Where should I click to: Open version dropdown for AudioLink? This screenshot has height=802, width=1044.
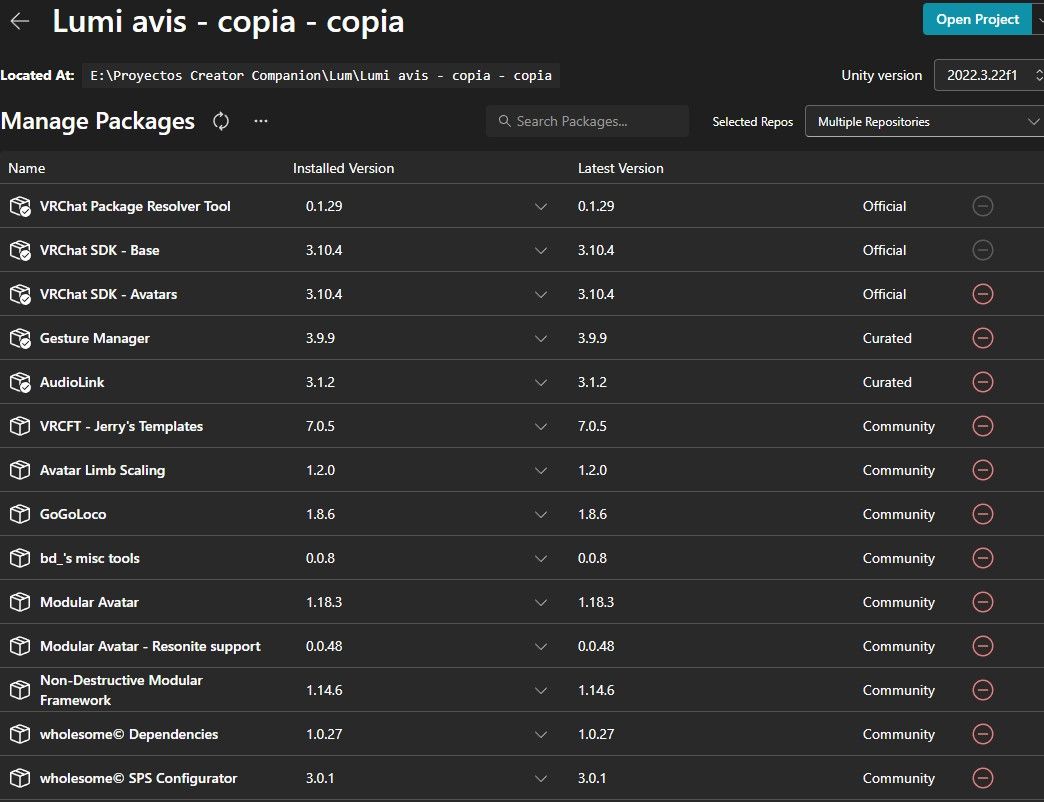coord(541,383)
